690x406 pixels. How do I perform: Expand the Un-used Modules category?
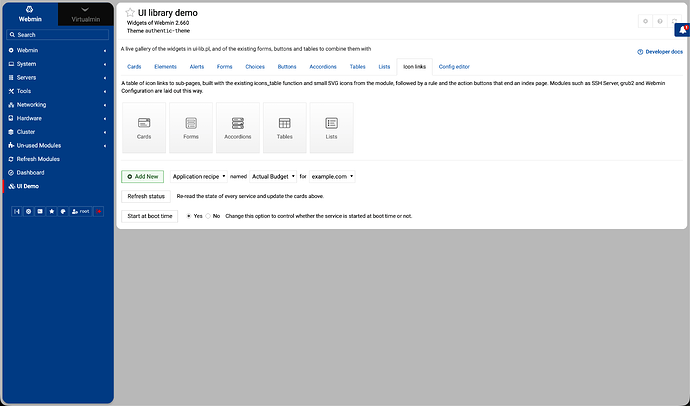coord(58,146)
